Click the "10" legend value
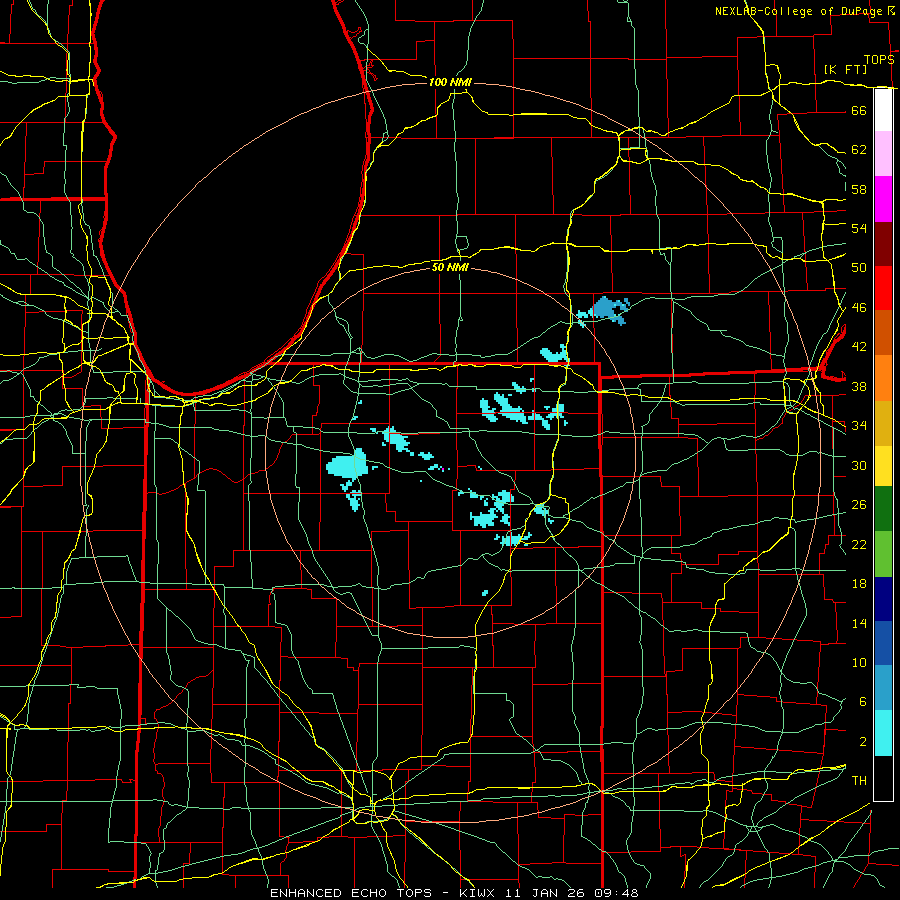Screen dimensions: 900x900 (859, 662)
